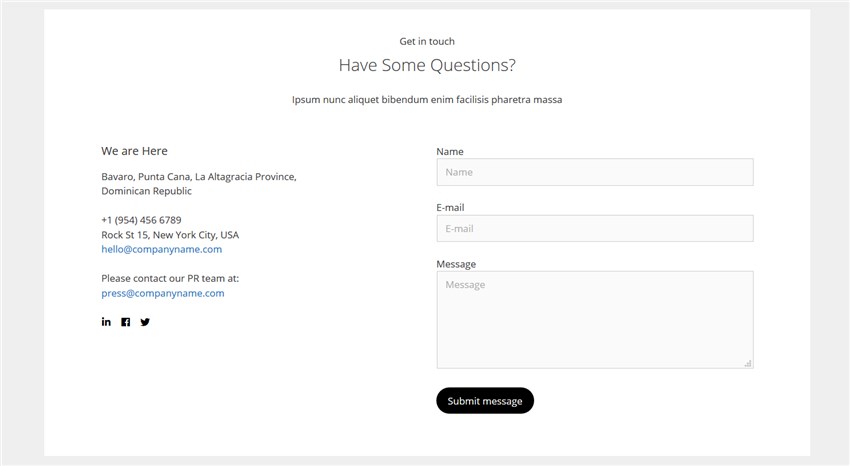Click the Message field label
Screen dimensions: 850x466
[456, 264]
